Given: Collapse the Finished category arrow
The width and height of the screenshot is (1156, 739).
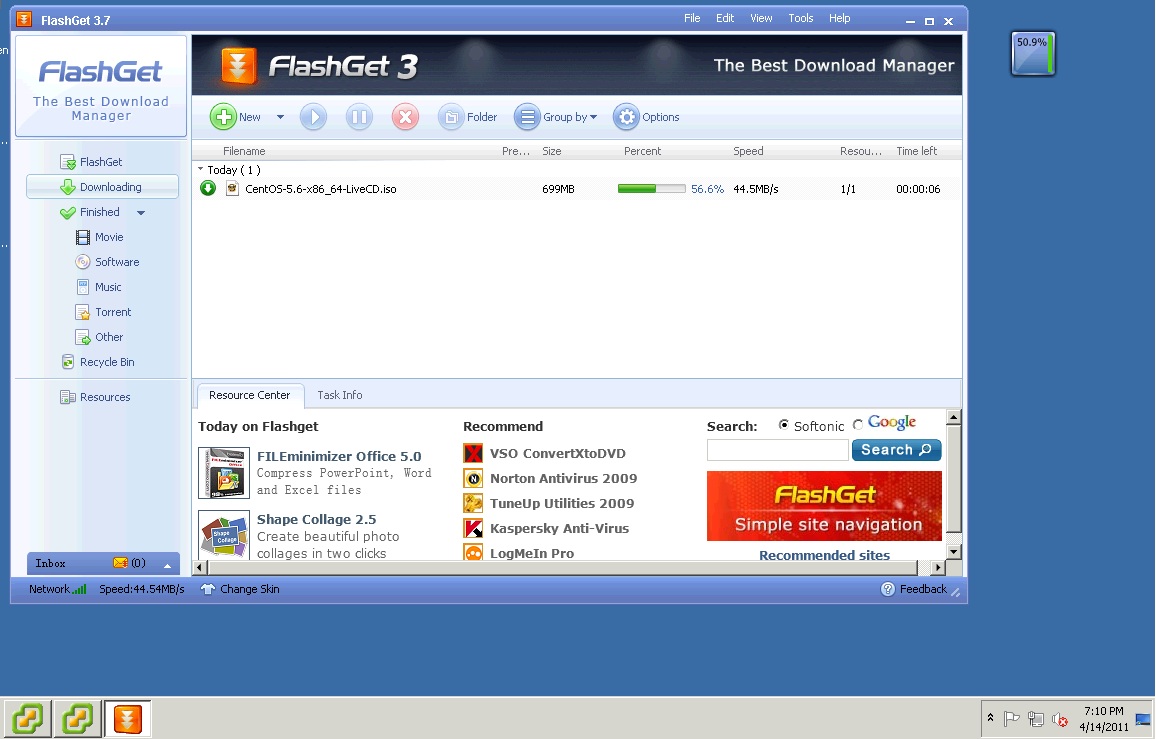Looking at the screenshot, I should coord(141,212).
